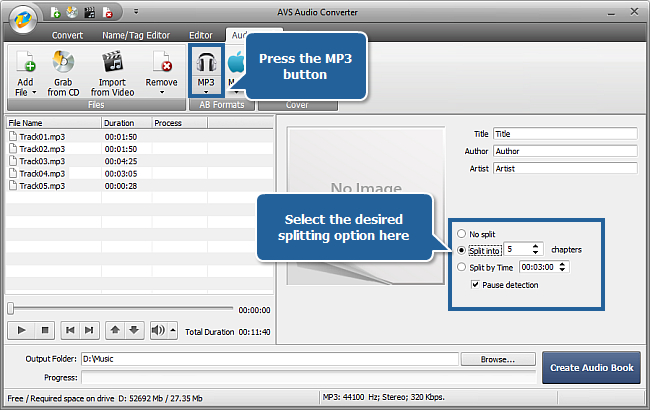Decrease the split time value

(x=562, y=269)
